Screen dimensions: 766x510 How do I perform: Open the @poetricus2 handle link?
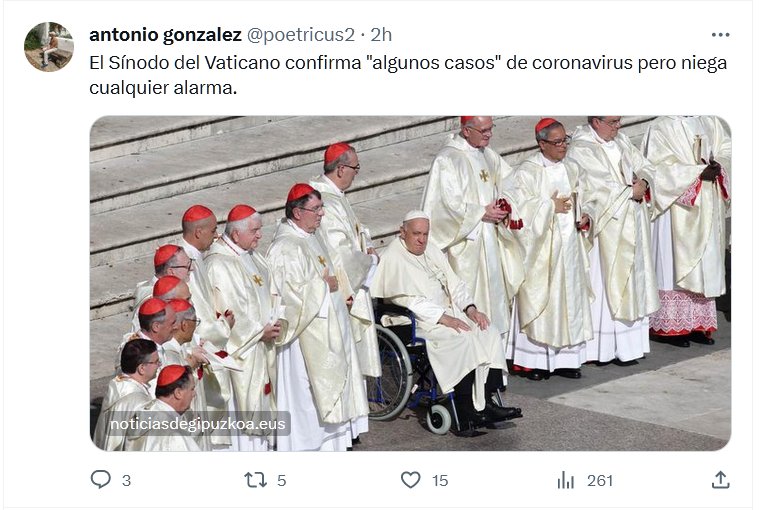[x=300, y=35]
